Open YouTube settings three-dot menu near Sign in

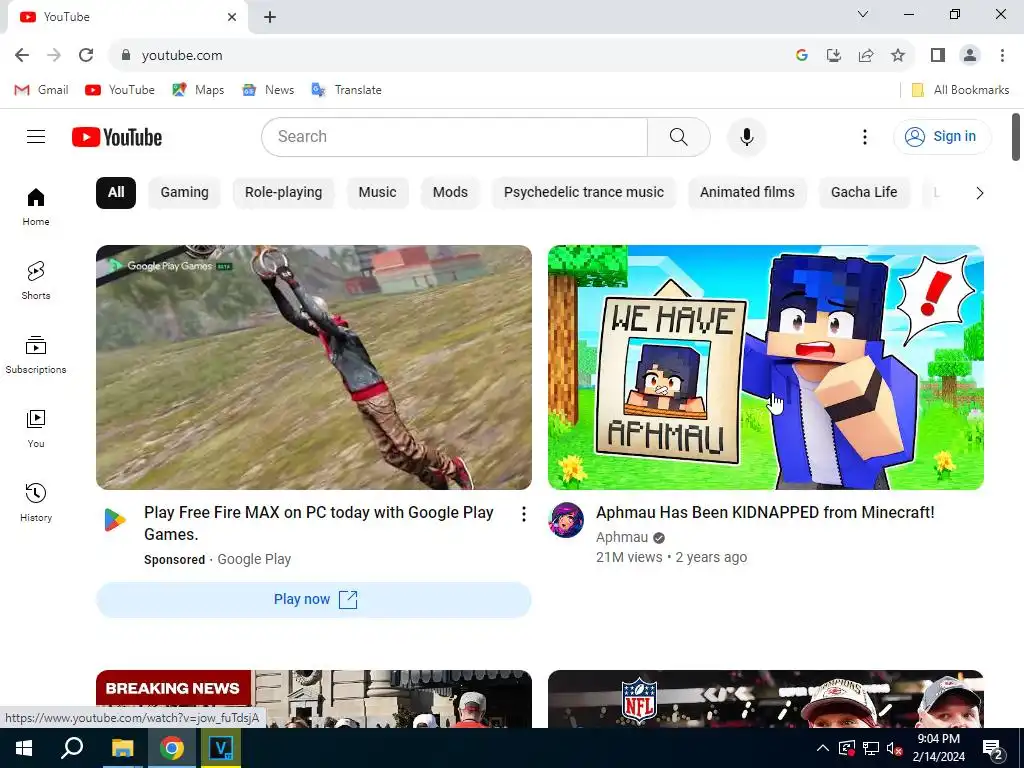(865, 137)
